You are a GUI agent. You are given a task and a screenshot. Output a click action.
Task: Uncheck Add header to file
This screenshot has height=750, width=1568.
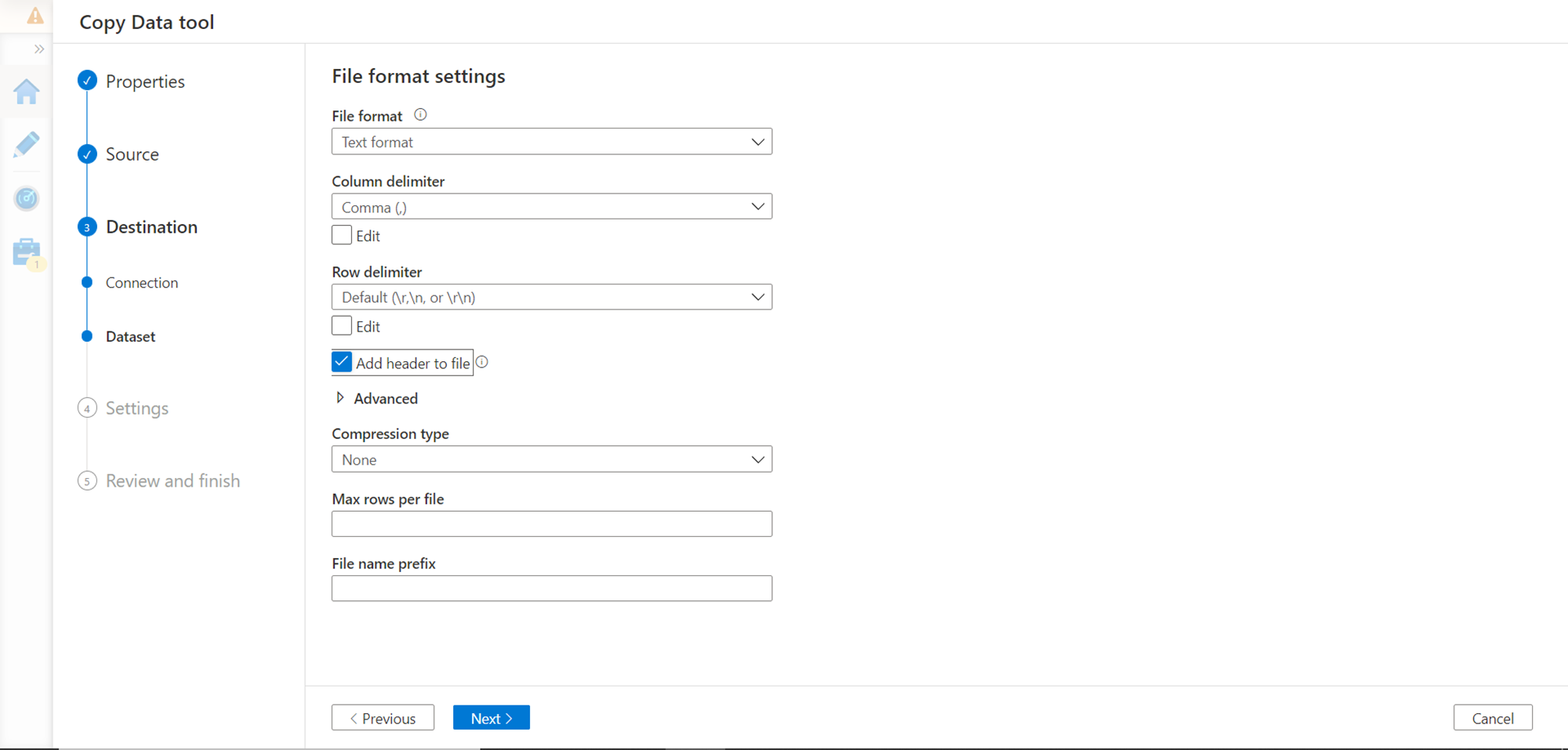tap(342, 362)
